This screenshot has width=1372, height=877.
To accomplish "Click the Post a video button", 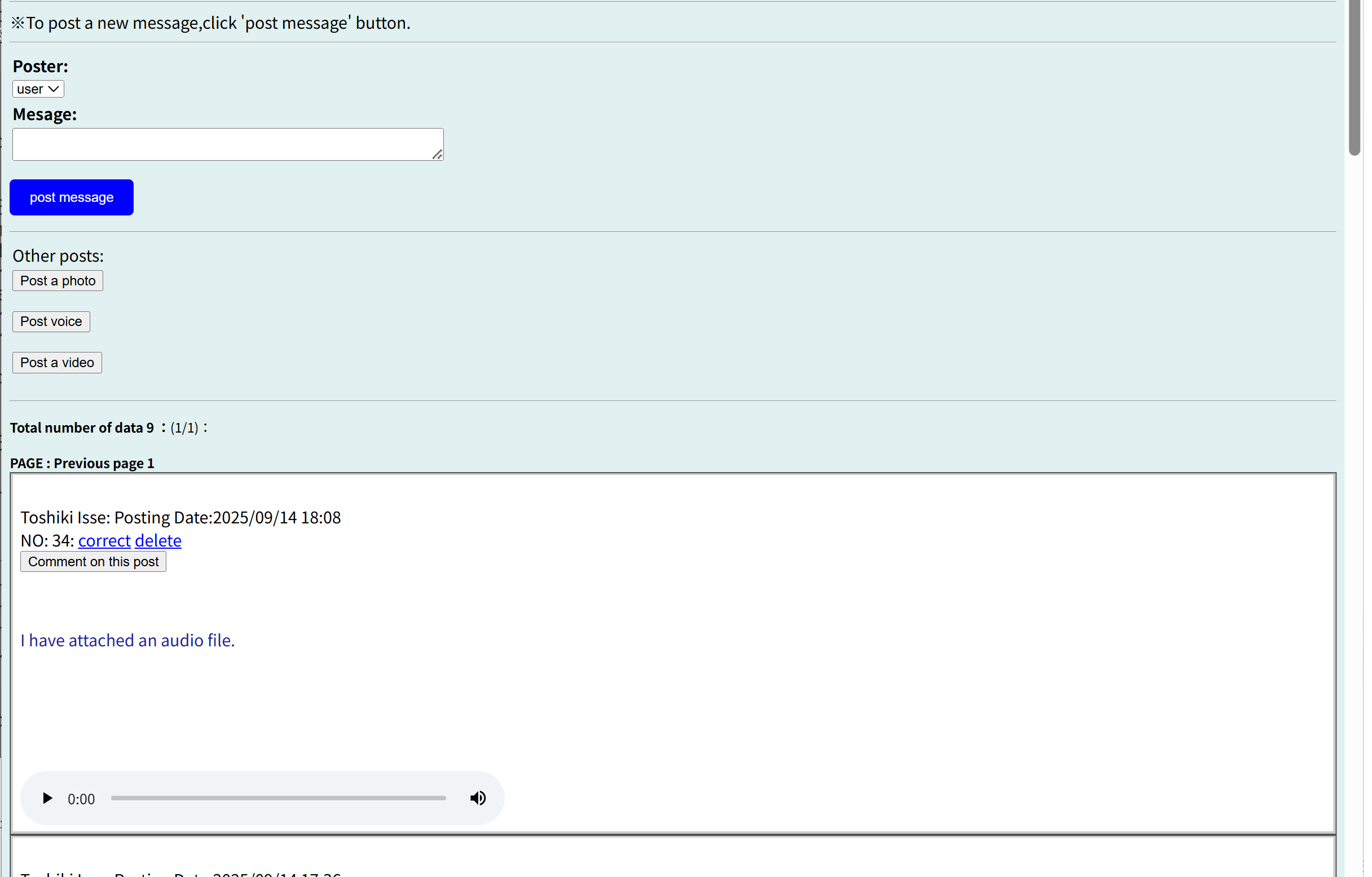I will click(57, 363).
